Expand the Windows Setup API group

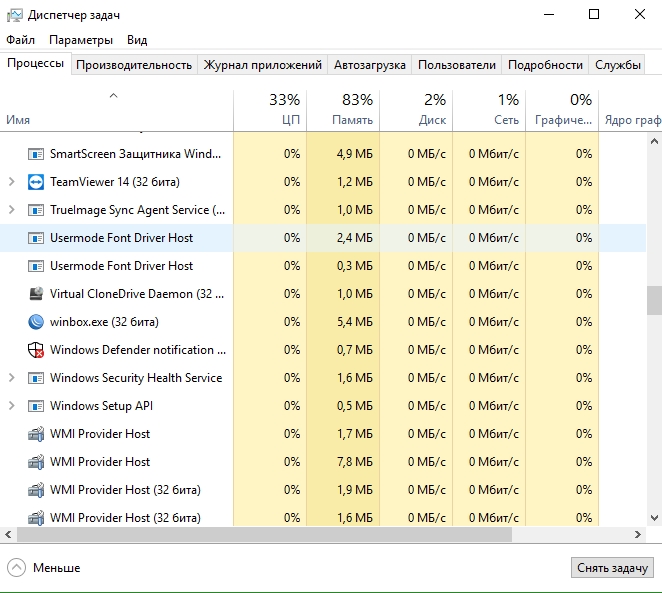pos(12,406)
